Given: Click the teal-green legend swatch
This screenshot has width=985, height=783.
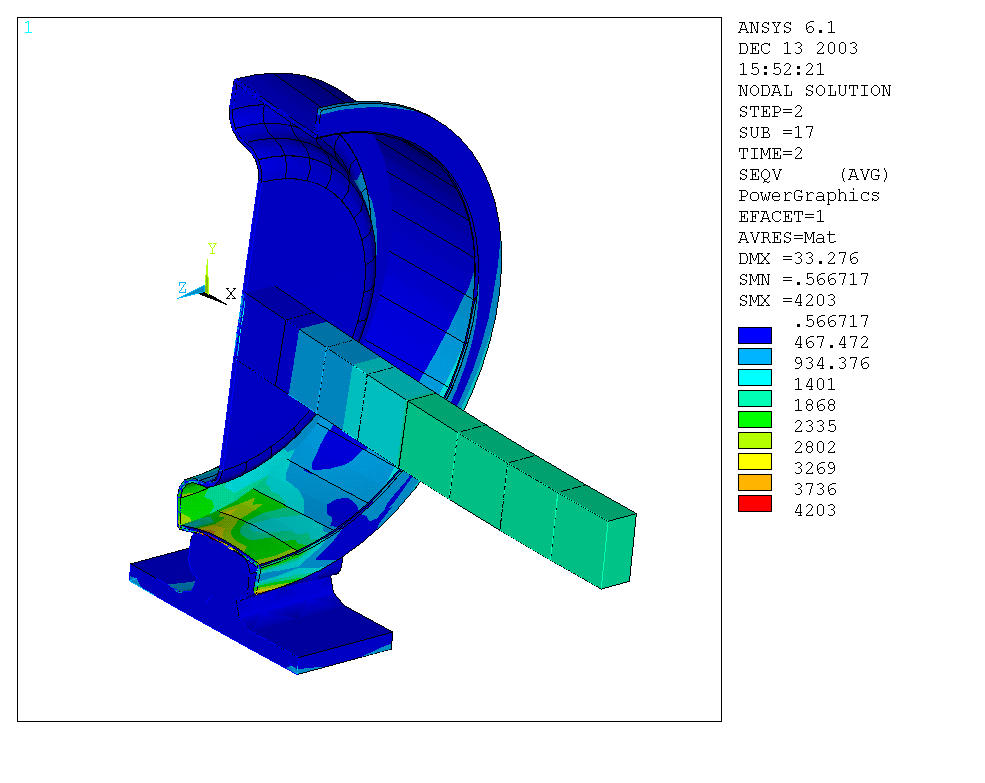Looking at the screenshot, I should [x=754, y=398].
